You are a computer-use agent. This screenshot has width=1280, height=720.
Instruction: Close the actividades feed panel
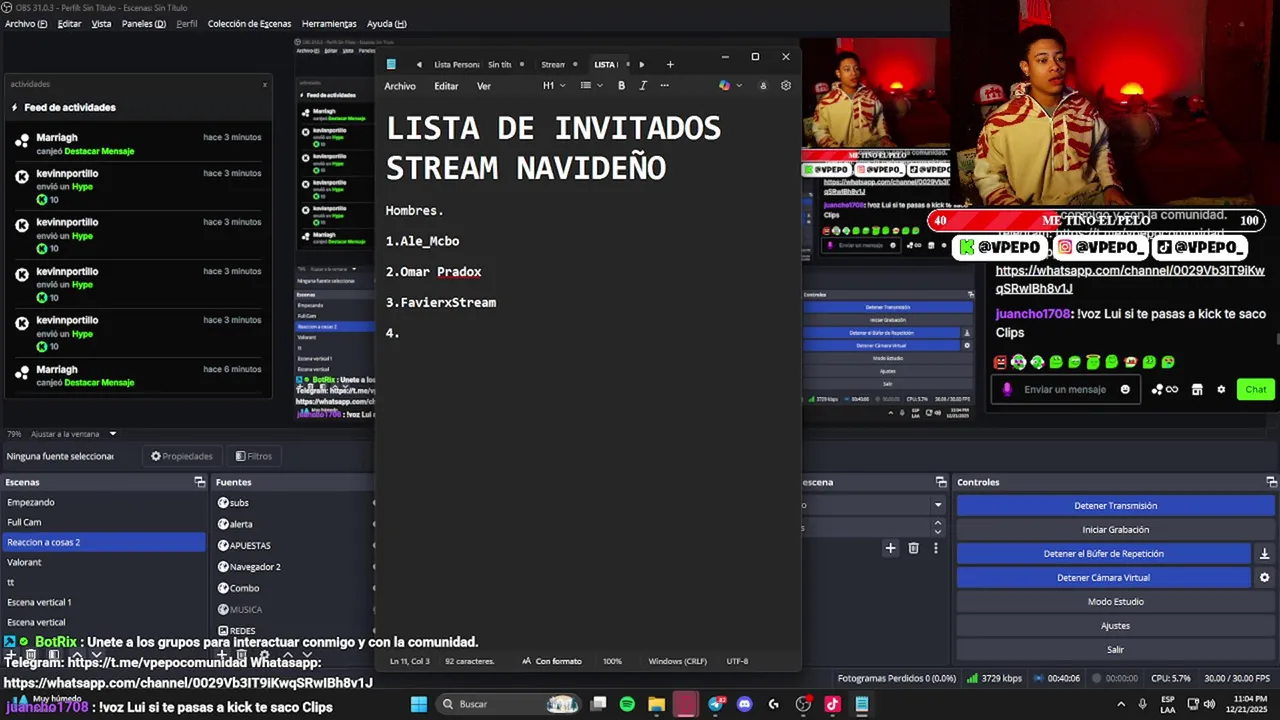pos(265,84)
